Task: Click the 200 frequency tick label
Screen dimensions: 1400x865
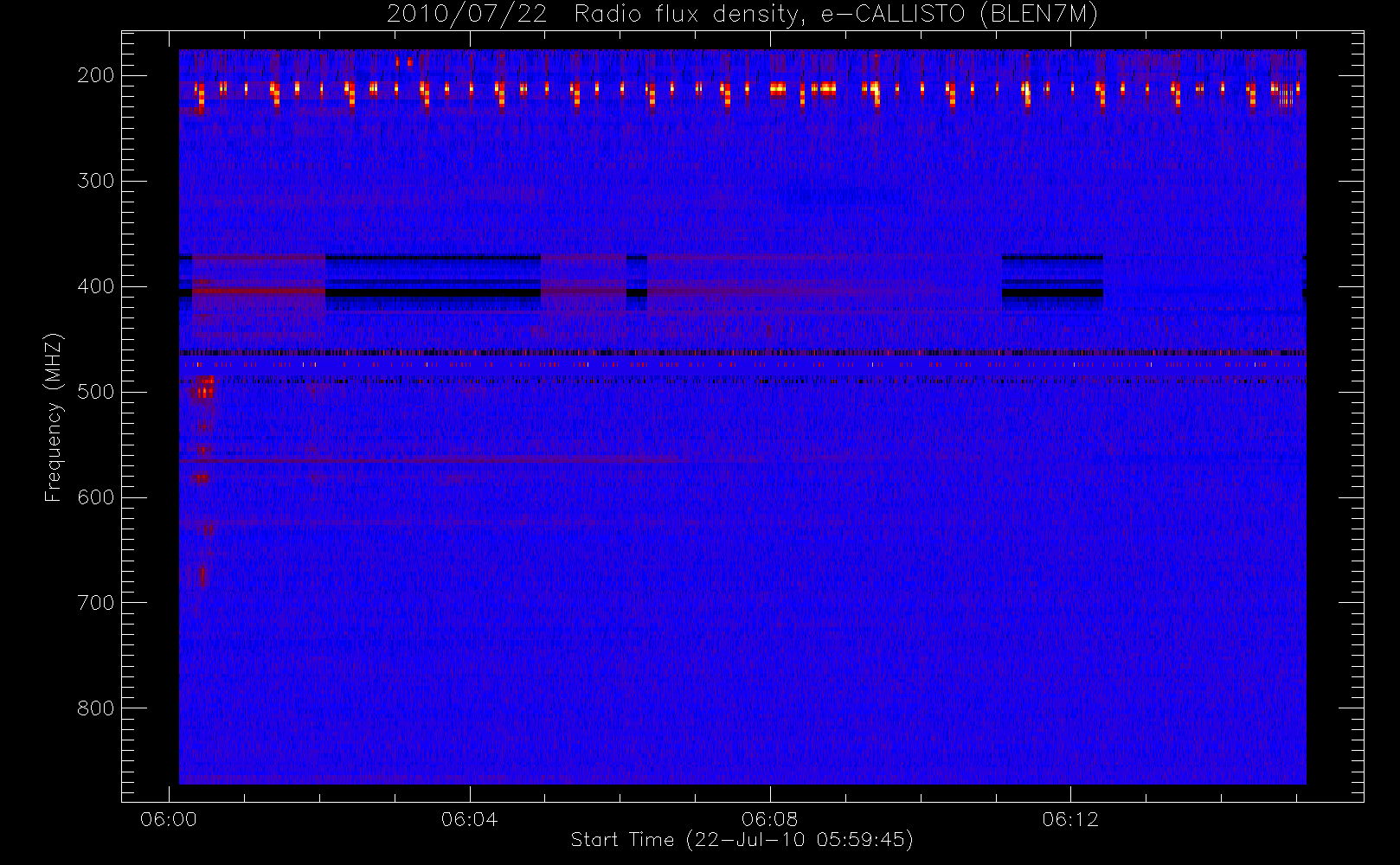Action: [x=95, y=75]
